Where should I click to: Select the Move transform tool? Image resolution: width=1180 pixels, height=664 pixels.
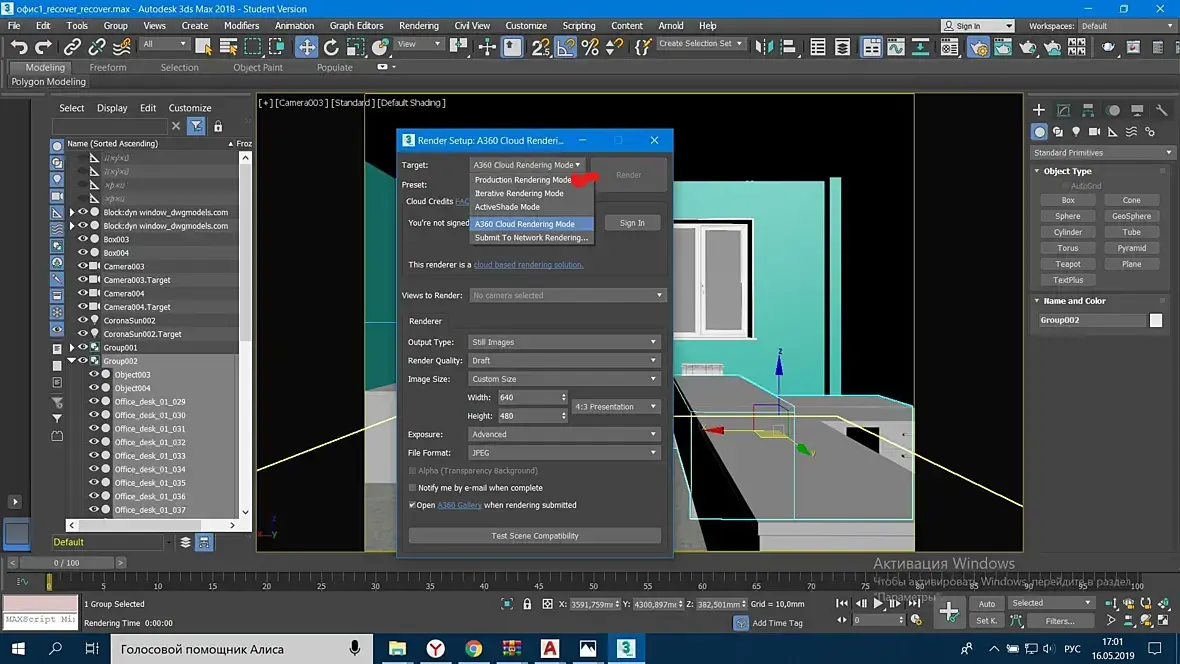pos(306,47)
